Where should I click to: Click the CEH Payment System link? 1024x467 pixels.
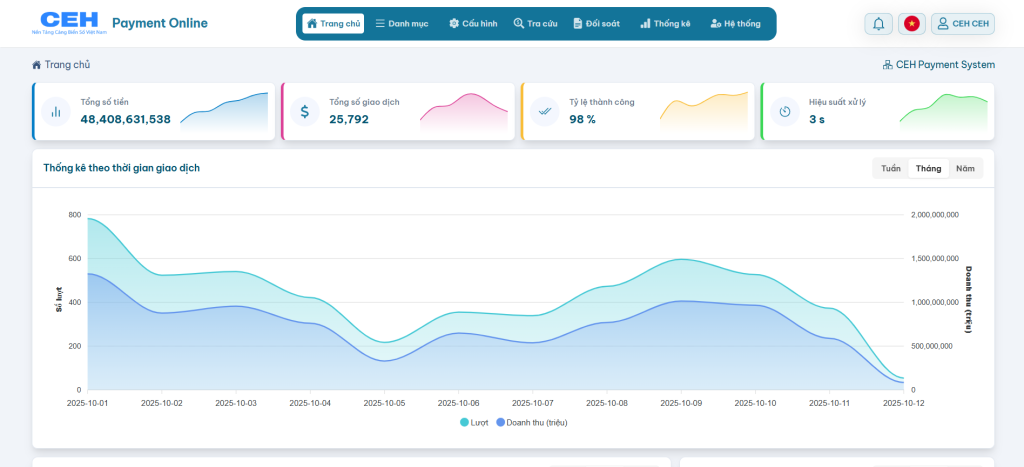[938, 65]
